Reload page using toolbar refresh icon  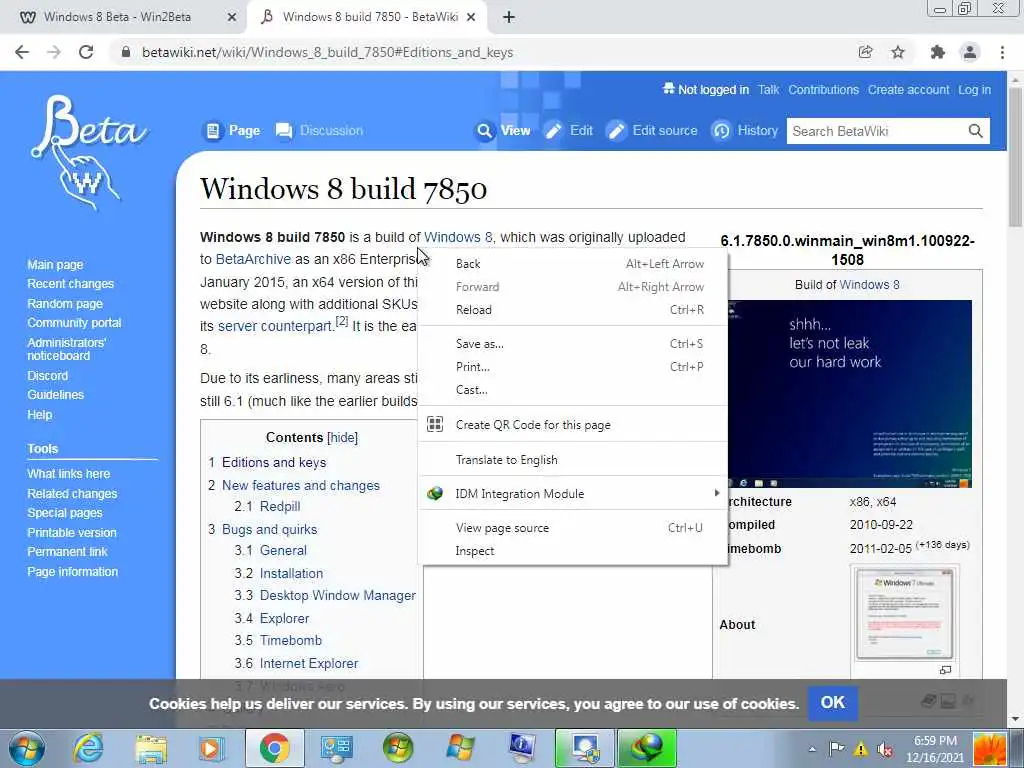(x=86, y=52)
